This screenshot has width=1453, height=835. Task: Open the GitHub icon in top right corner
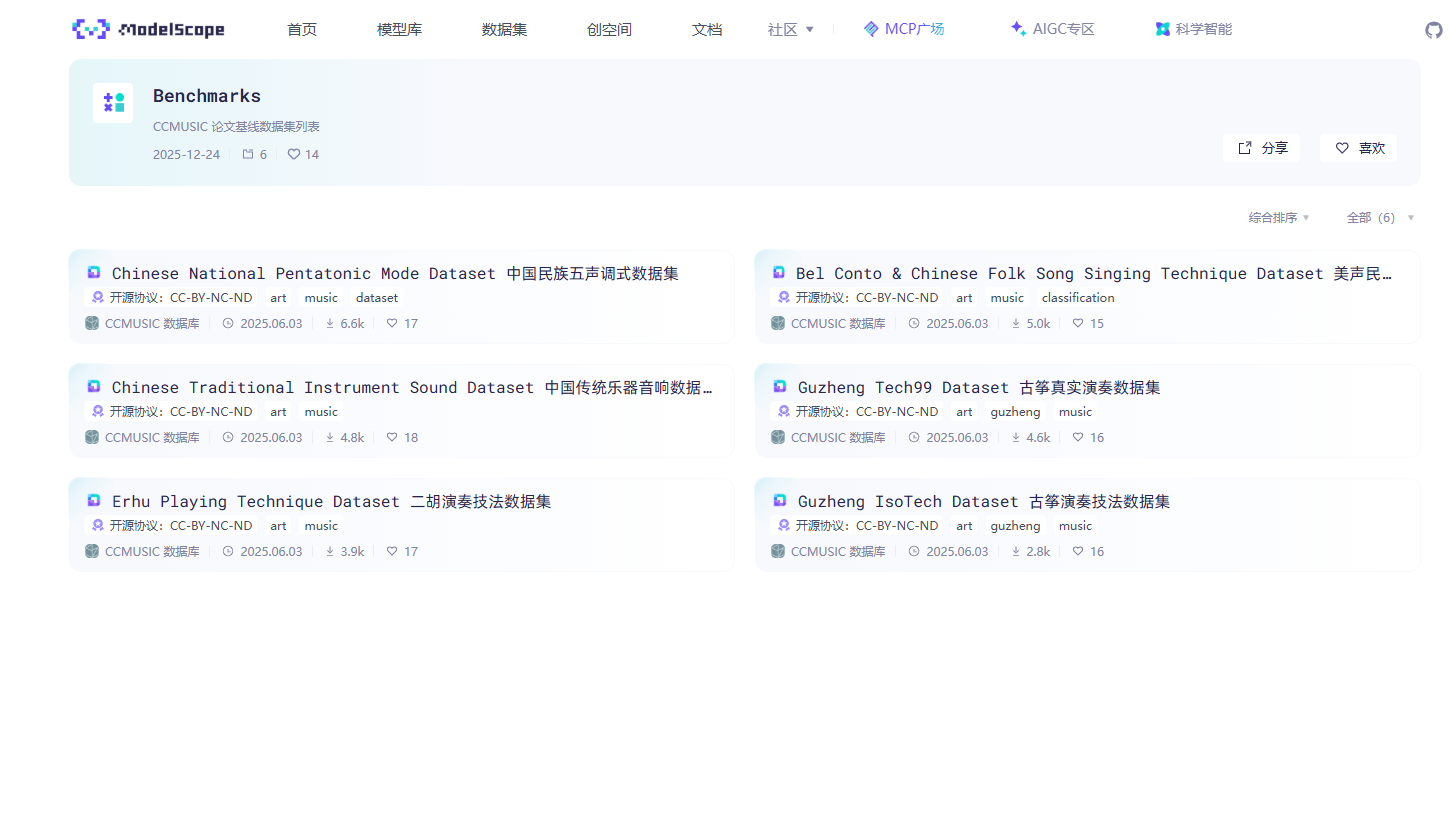(1434, 30)
